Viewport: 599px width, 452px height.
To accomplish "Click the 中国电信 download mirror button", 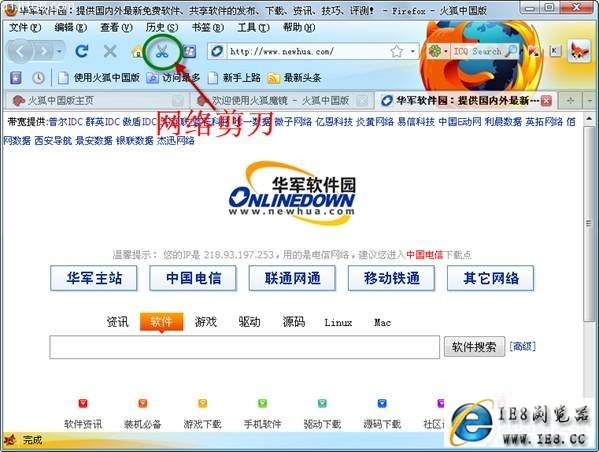I will point(193,278).
